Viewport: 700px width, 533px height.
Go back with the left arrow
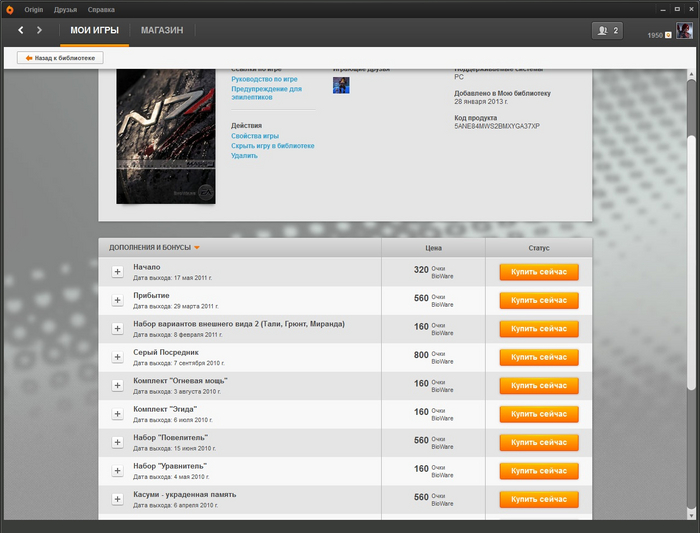(21, 30)
